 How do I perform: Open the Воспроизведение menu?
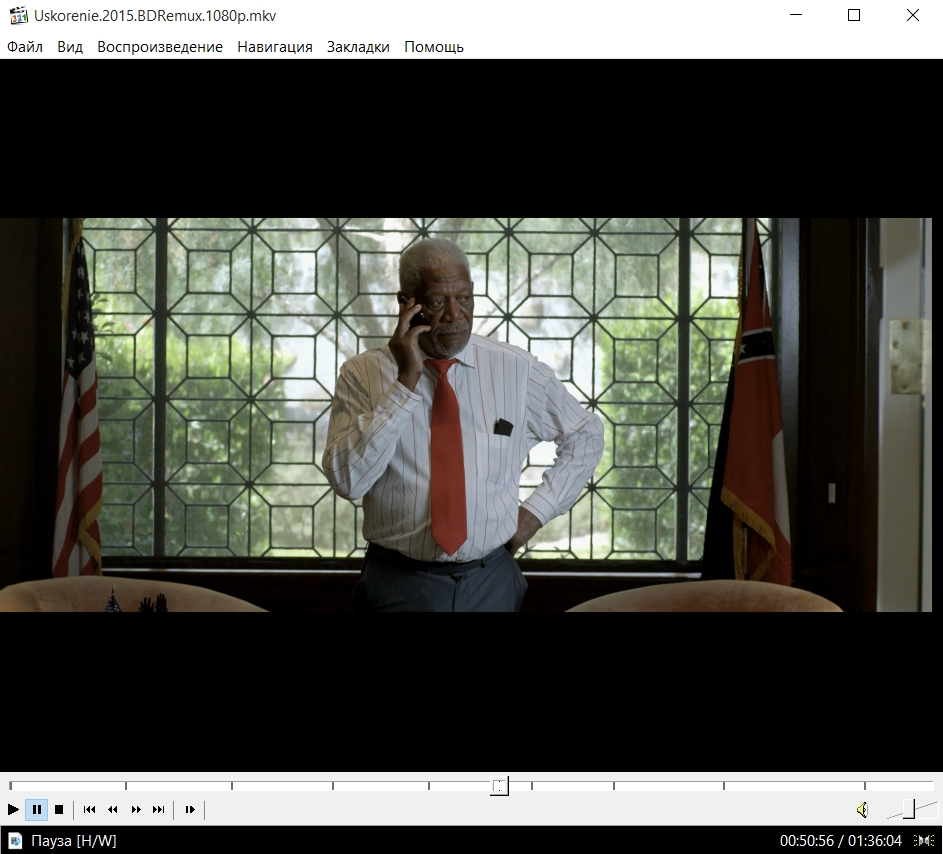pyautogui.click(x=160, y=47)
